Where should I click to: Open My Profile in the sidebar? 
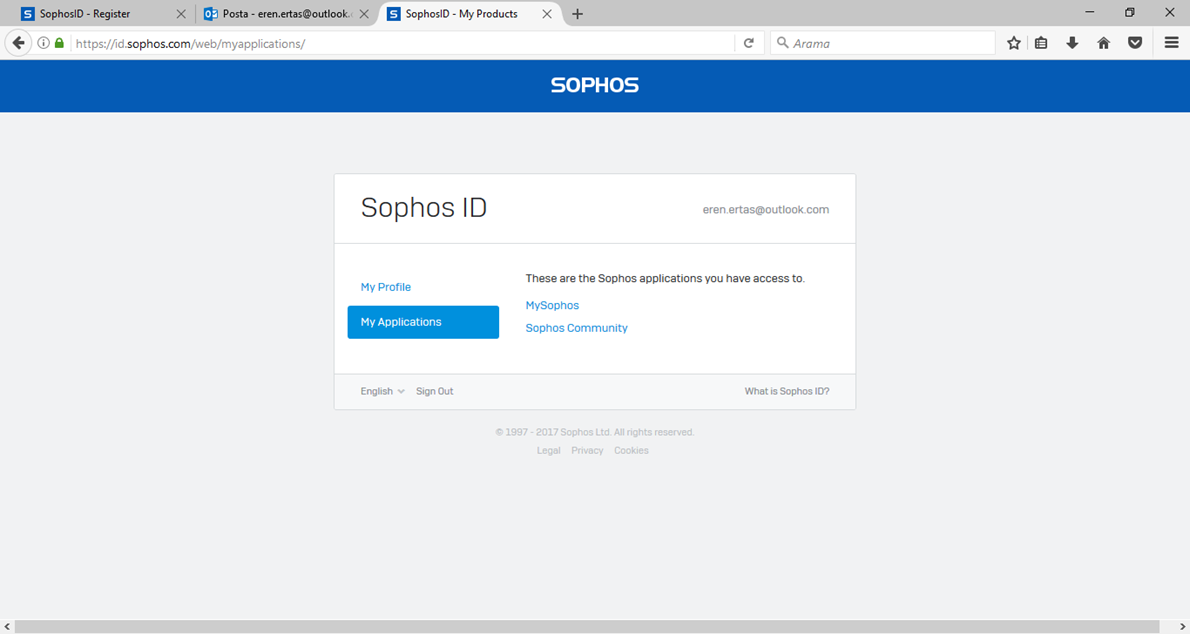point(386,287)
